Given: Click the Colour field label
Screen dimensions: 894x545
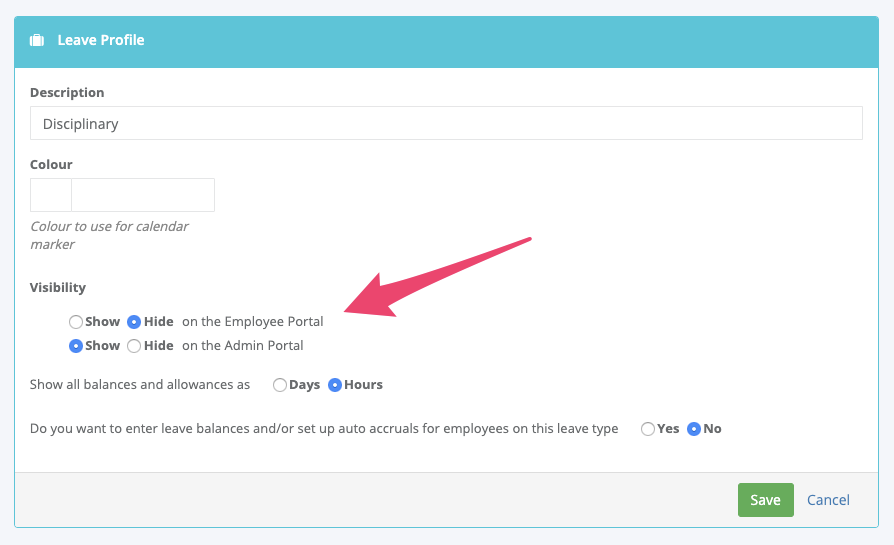Looking at the screenshot, I should click(51, 164).
